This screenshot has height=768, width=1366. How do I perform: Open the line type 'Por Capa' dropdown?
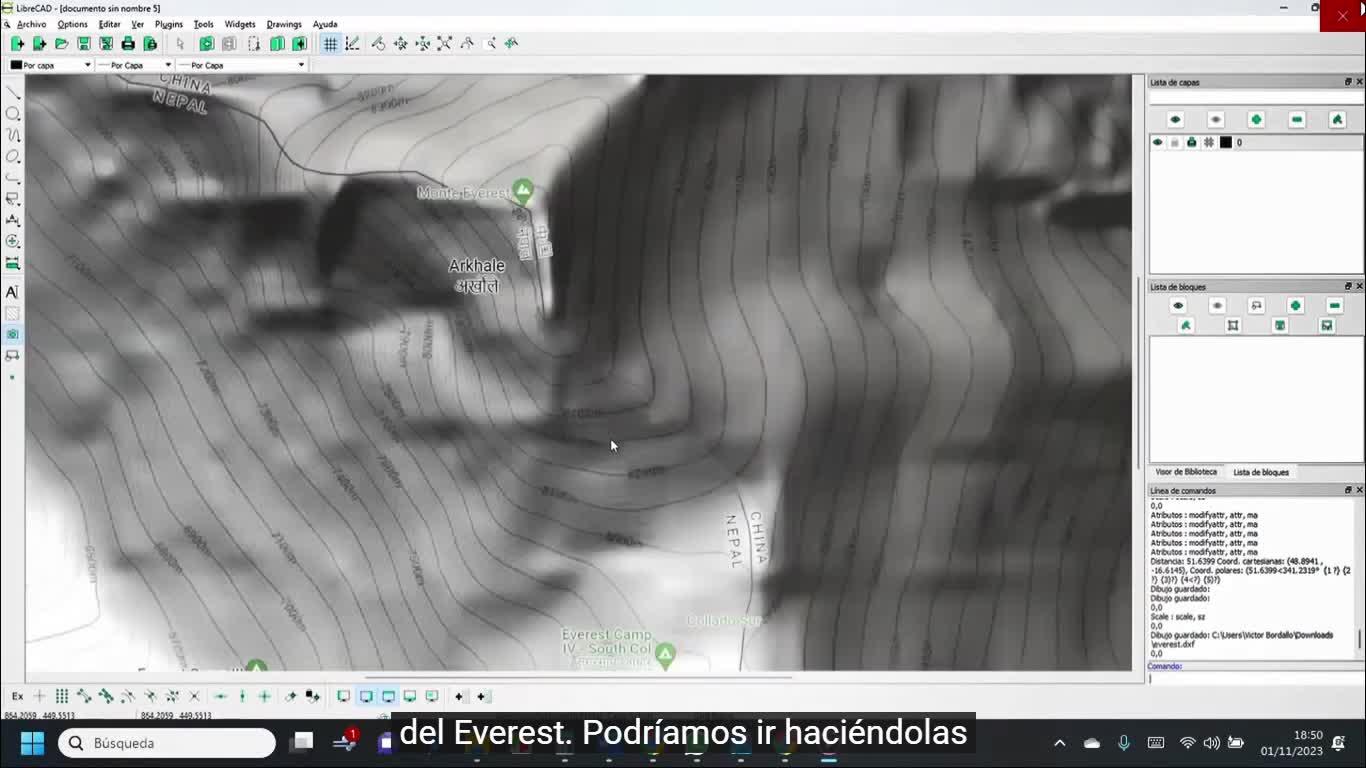pos(241,65)
